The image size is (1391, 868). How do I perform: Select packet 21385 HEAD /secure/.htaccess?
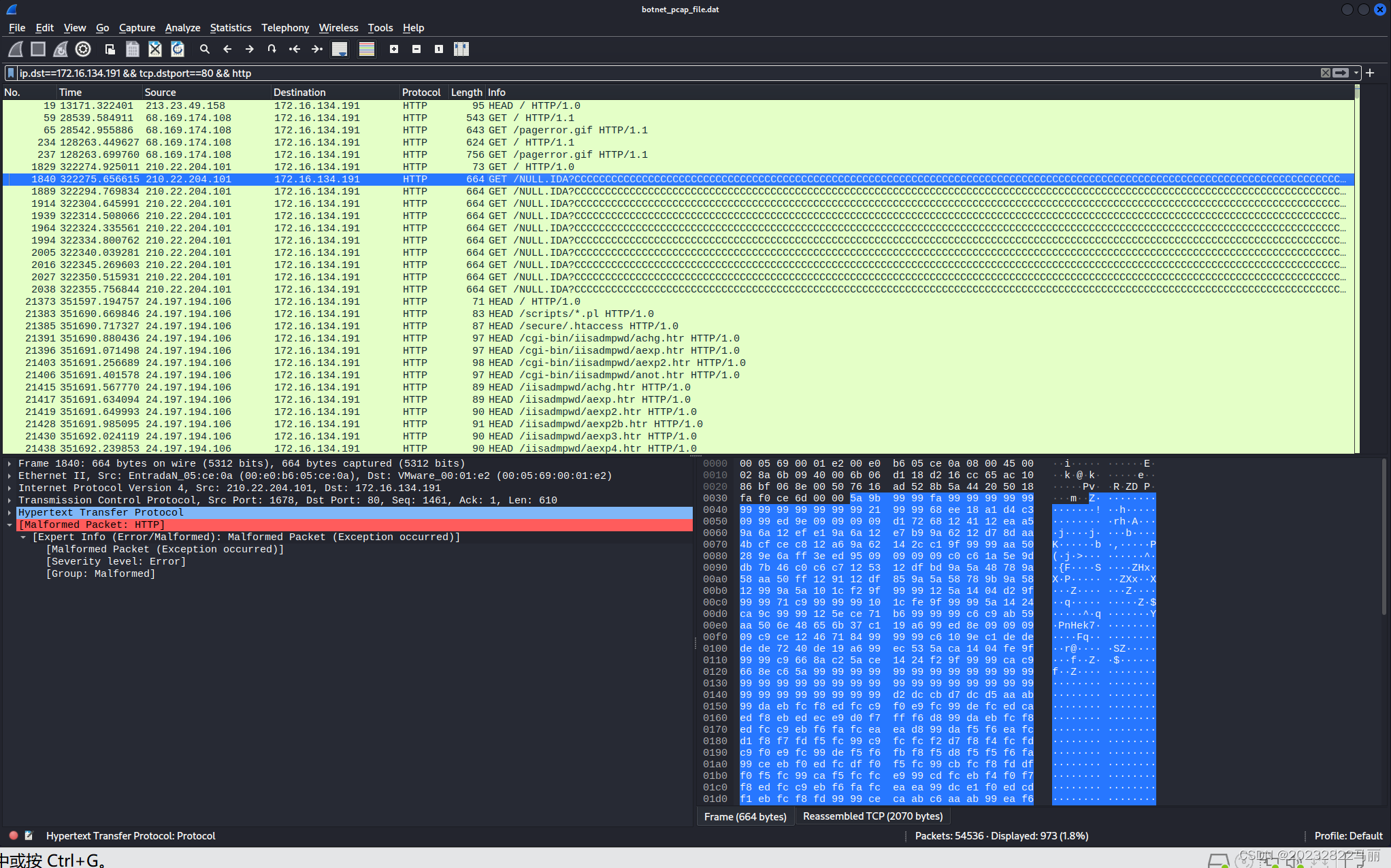(x=678, y=326)
